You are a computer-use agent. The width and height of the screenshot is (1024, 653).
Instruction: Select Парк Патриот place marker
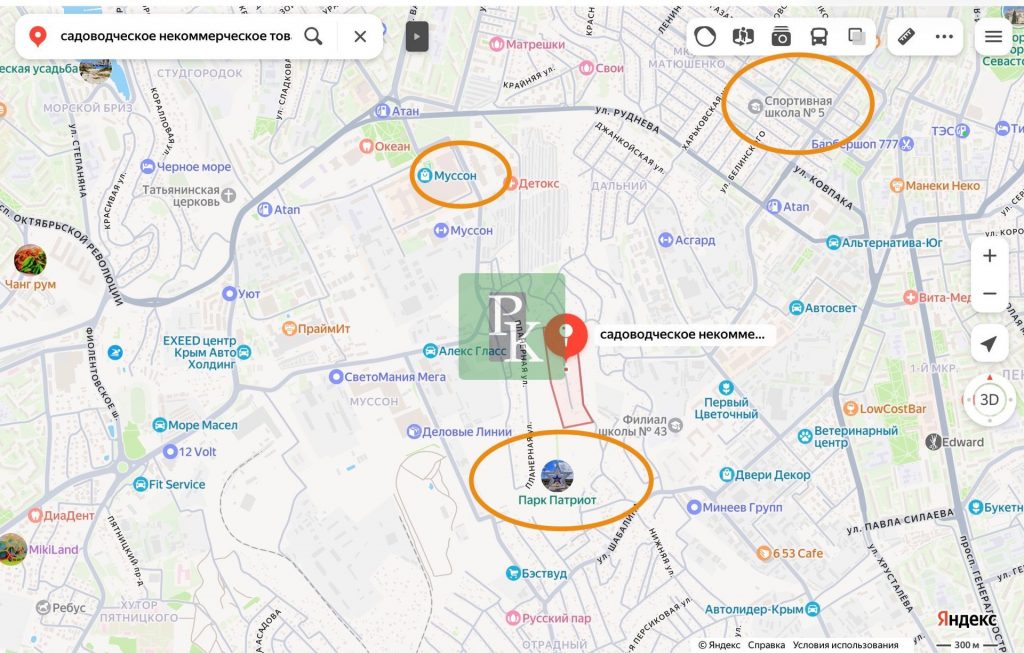coord(557,476)
